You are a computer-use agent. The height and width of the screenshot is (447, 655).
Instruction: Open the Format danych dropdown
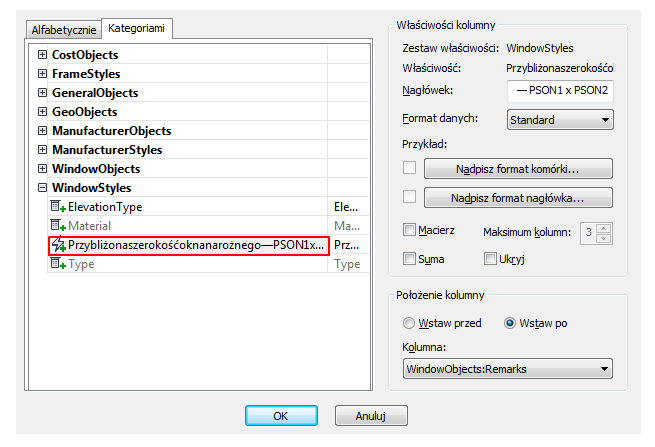tap(560, 120)
